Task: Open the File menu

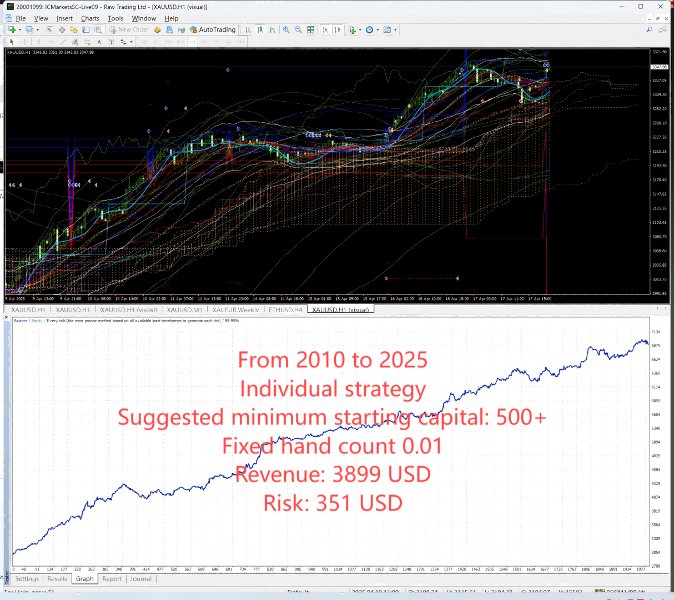Action: click(21, 18)
